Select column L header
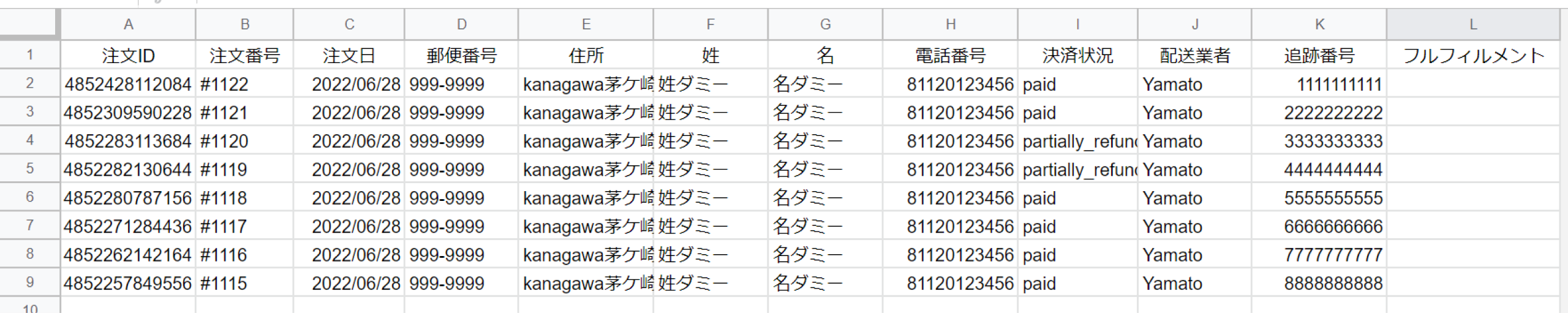This screenshot has height=313, width=1568. 1472,25
